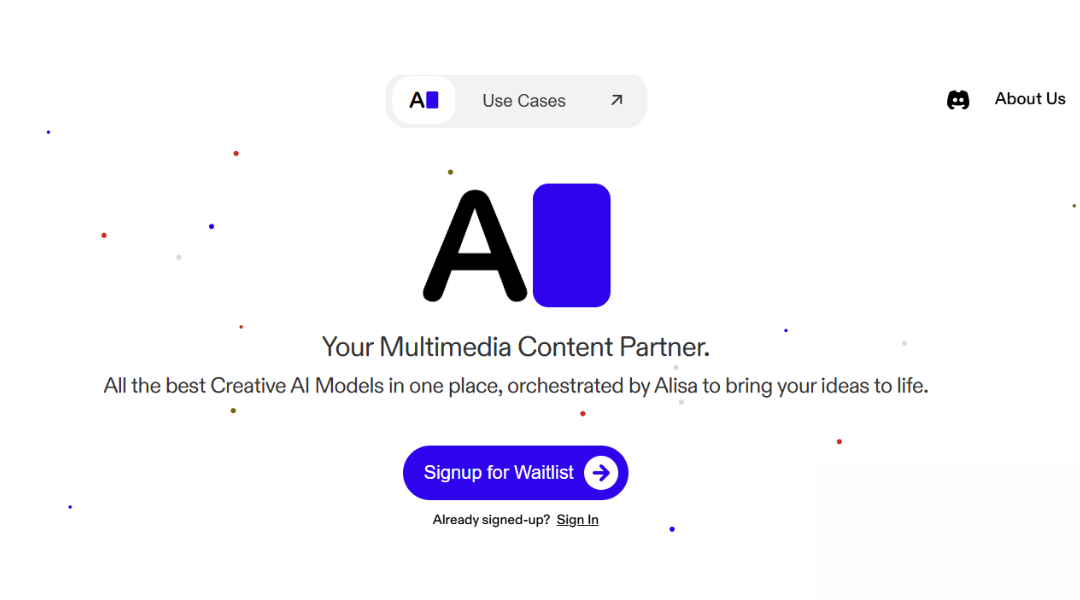Image resolution: width=1080 pixels, height=600 pixels.
Task: Click the headline Your Multimedia Content Partner
Action: click(x=515, y=348)
